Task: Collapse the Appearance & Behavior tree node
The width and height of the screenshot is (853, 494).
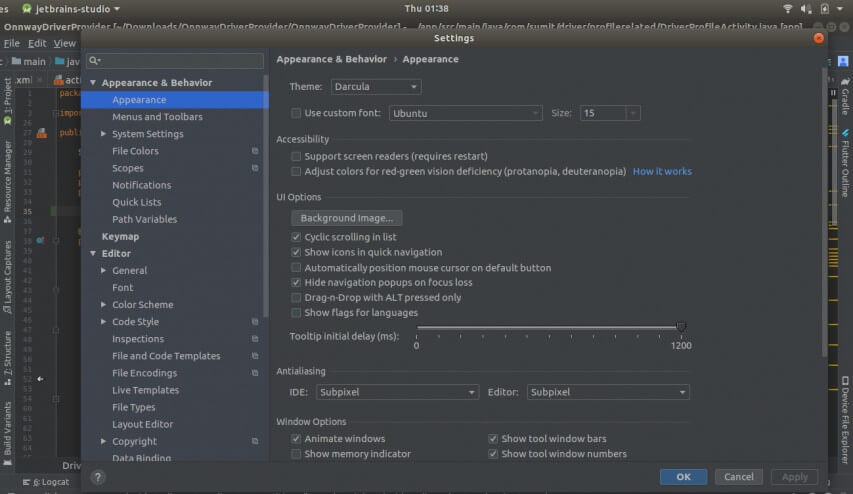Action: (x=93, y=83)
